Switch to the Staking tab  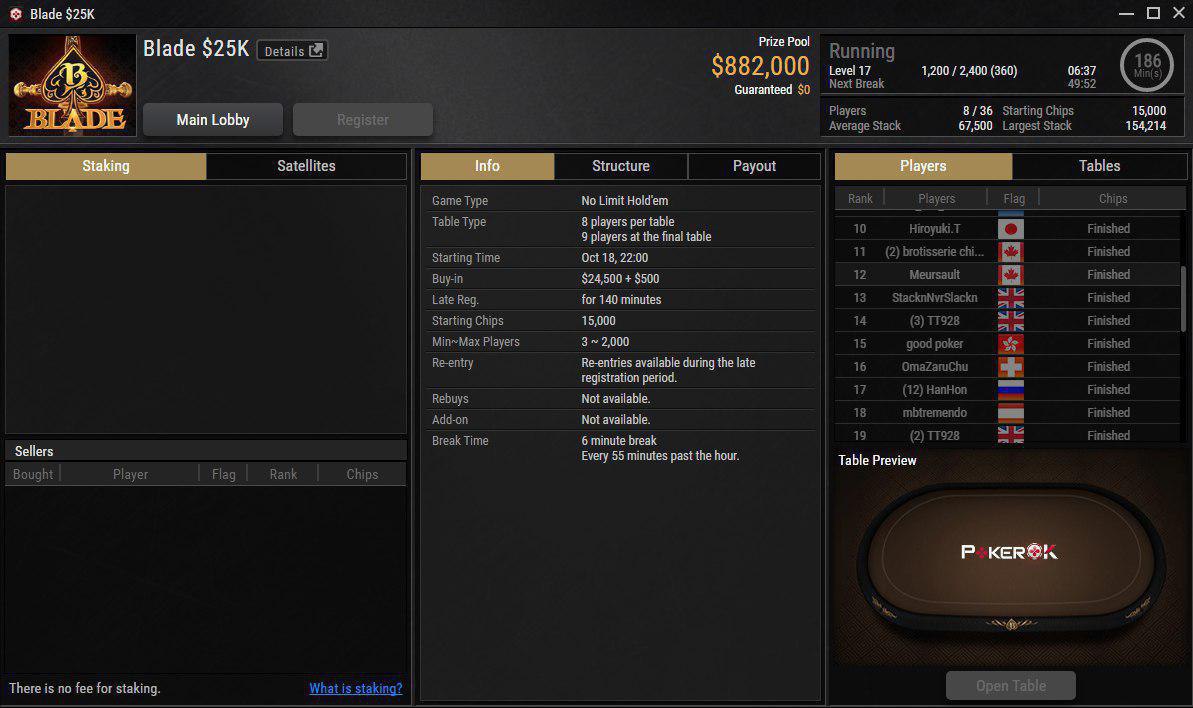click(x=106, y=166)
